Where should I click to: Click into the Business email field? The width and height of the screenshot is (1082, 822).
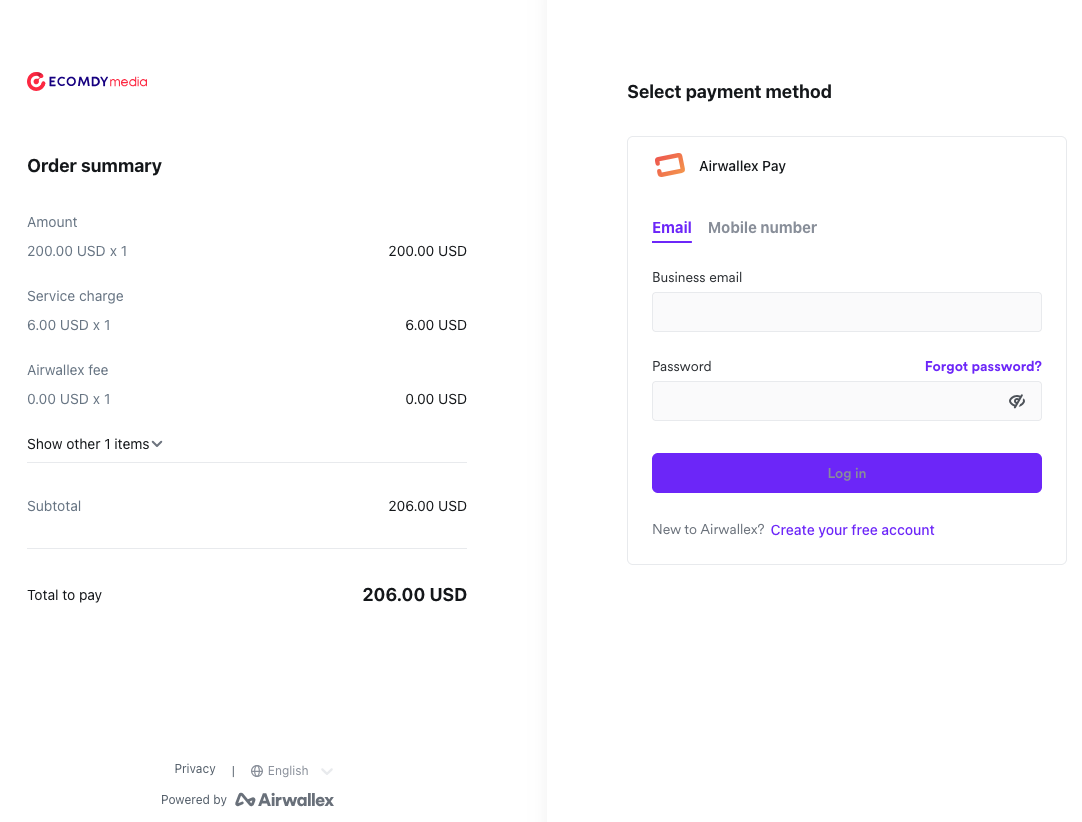pyautogui.click(x=846, y=312)
